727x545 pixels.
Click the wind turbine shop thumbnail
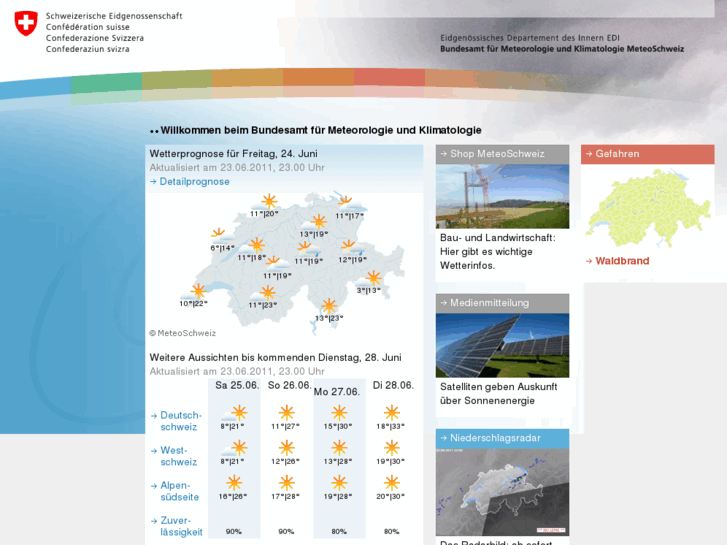[502, 196]
